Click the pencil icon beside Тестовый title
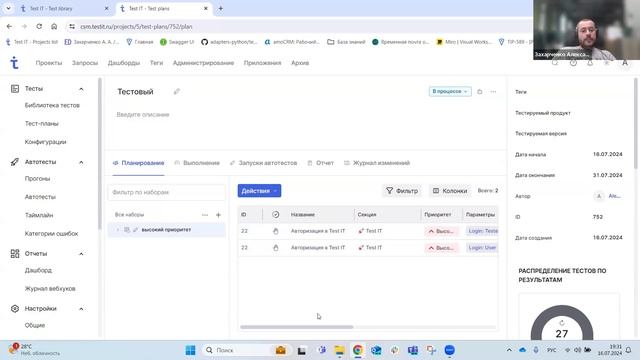Screen dimensions: 640x360 pos(177,91)
